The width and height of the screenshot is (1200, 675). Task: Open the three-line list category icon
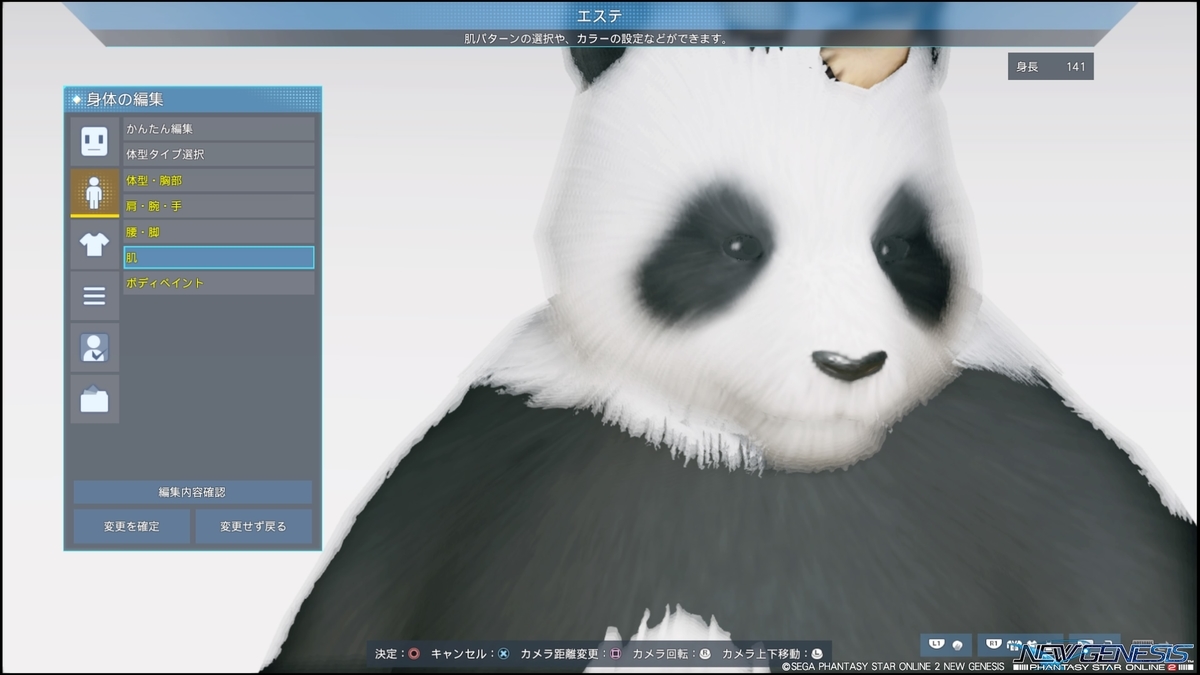point(94,296)
